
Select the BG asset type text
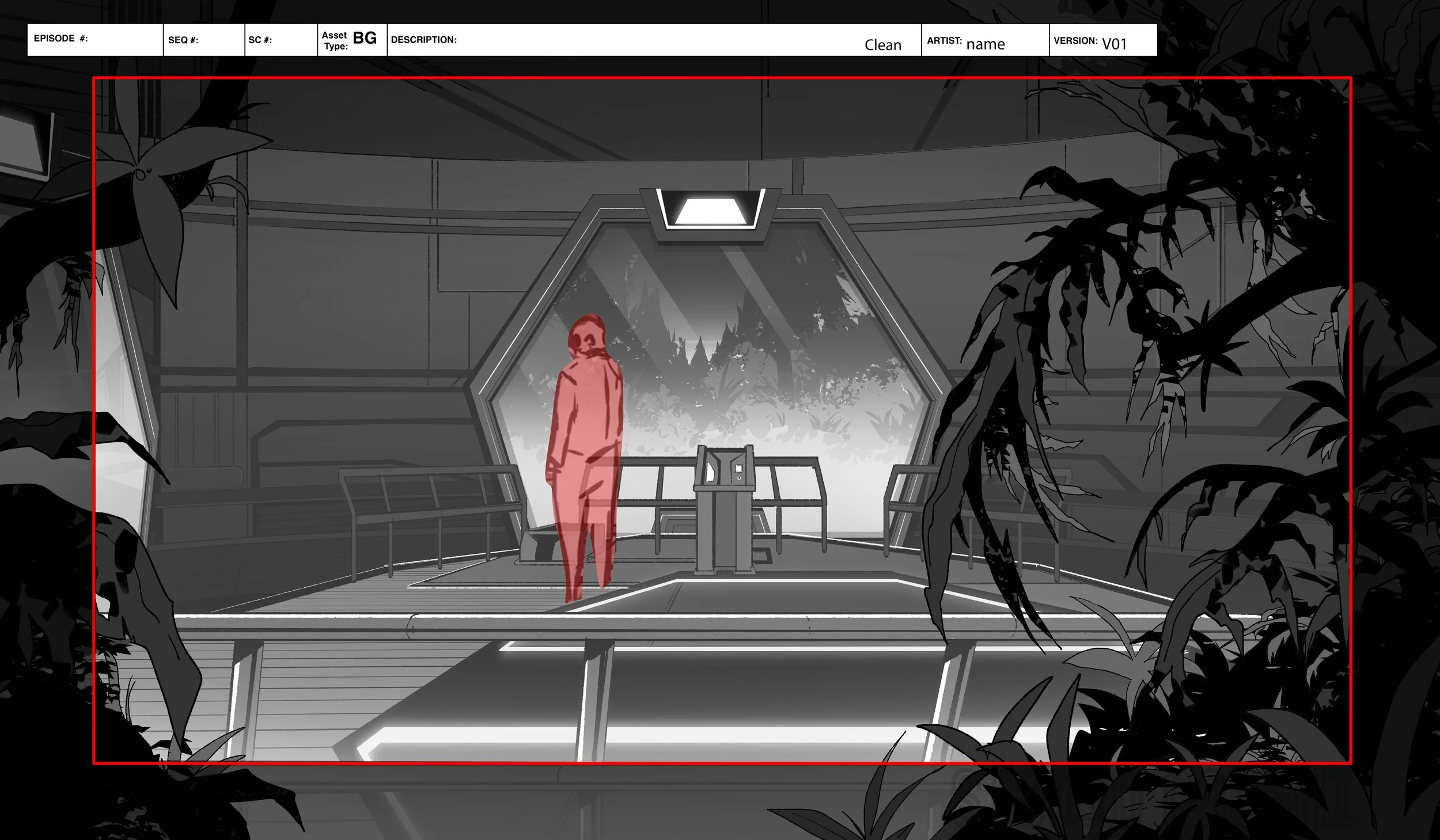pyautogui.click(x=365, y=38)
